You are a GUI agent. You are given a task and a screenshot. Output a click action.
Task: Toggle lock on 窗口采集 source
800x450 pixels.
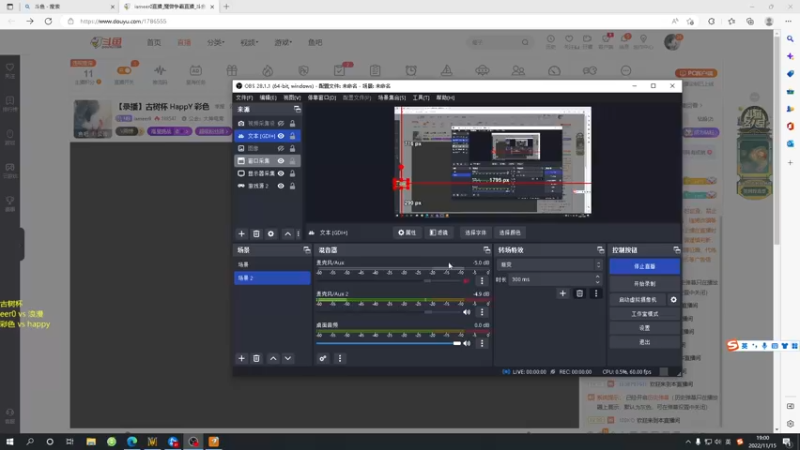click(x=292, y=161)
